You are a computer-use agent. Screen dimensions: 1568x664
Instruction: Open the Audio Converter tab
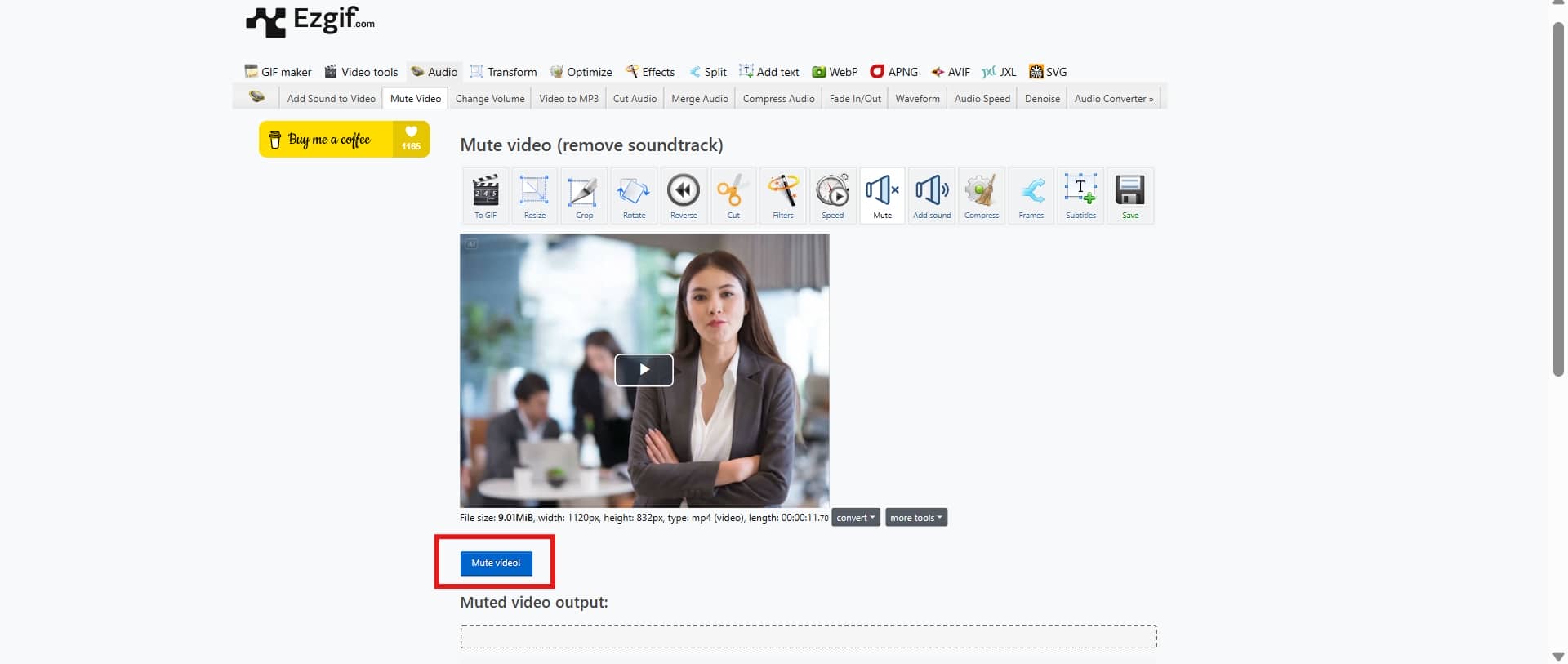1114,98
